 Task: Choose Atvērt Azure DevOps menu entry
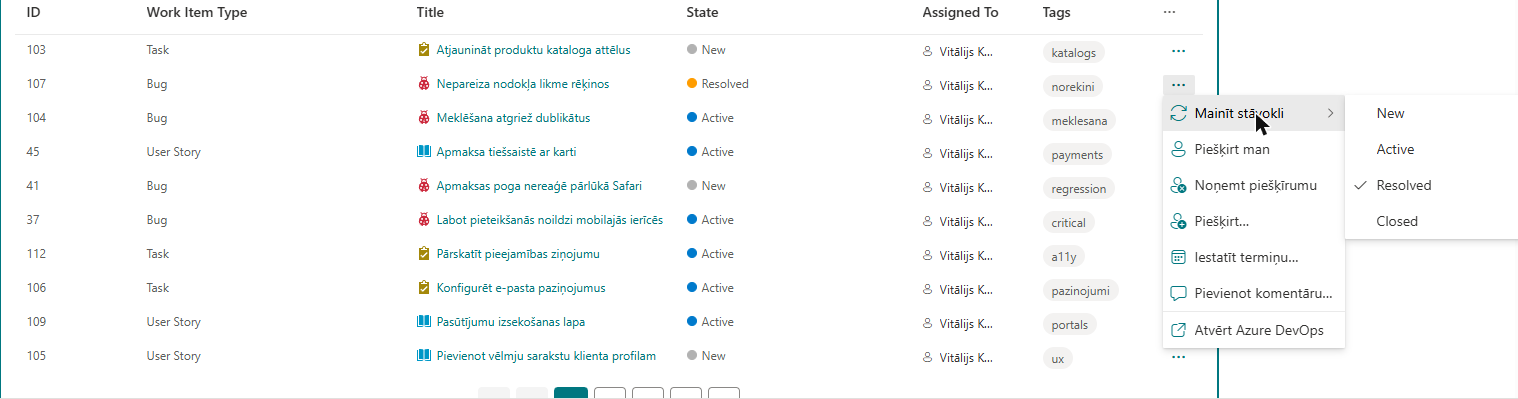click(x=1254, y=330)
